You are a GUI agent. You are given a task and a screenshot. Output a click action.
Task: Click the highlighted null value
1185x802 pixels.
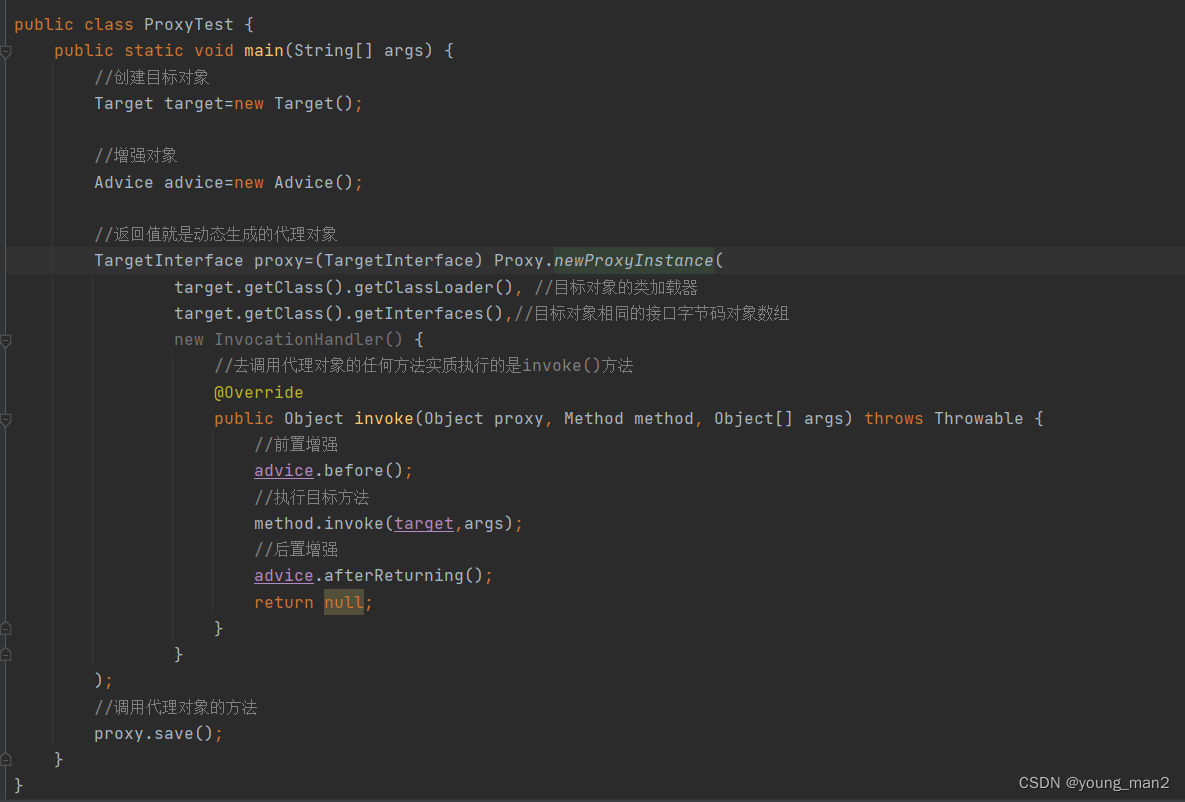click(x=343, y=602)
